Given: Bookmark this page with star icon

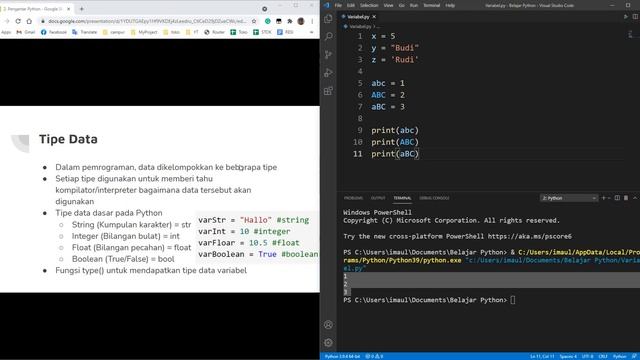Looking at the screenshot, I should coord(254,21).
